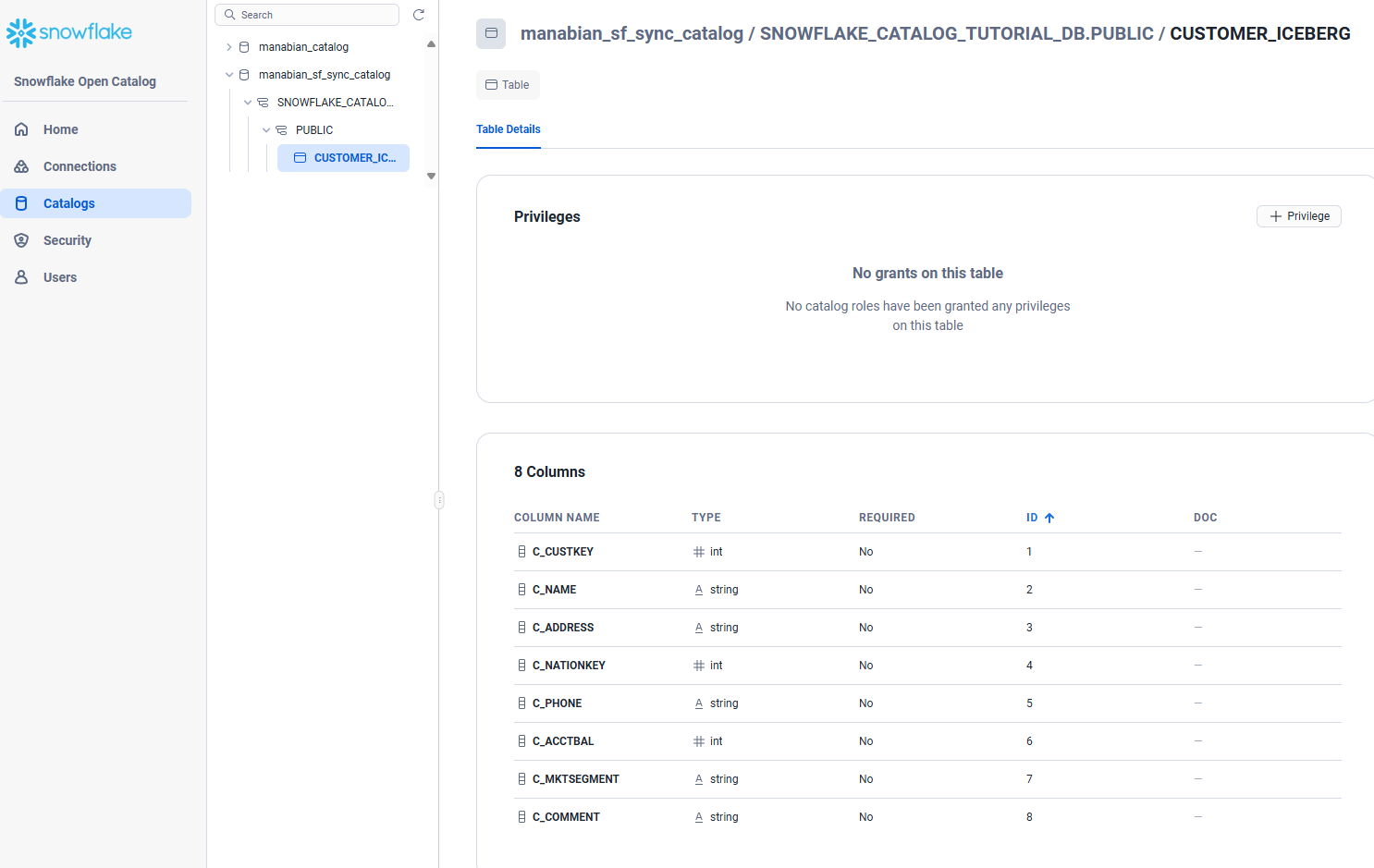Expand the manabian_catalog tree node
The height and width of the screenshot is (868, 1374).
229,47
